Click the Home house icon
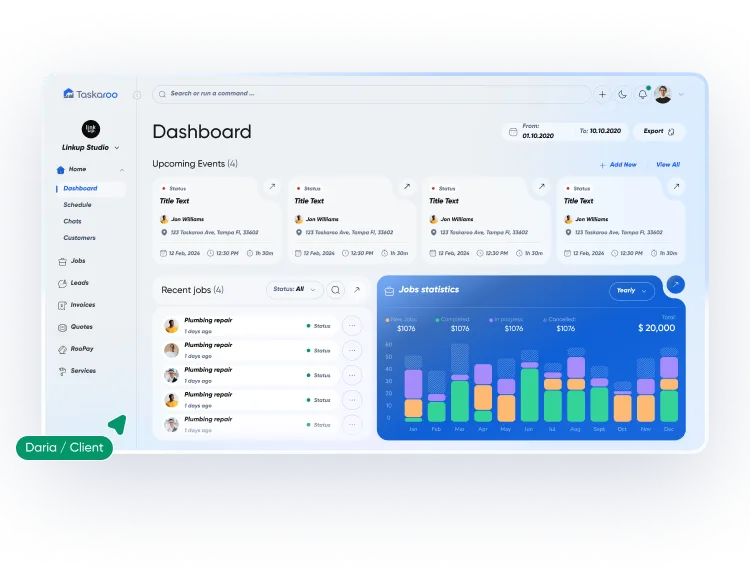The width and height of the screenshot is (750, 581). (61, 170)
